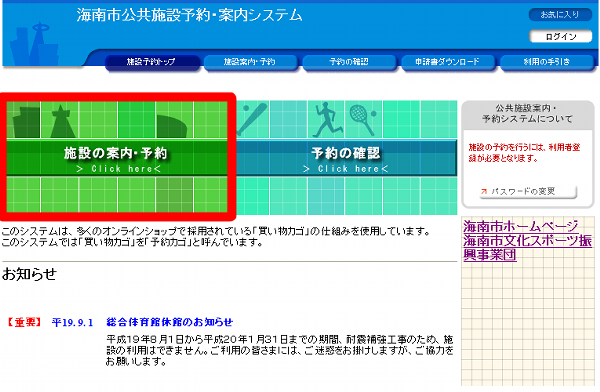
Task: Click the 平19.9.1 notice date
Action: click(x=72, y=322)
